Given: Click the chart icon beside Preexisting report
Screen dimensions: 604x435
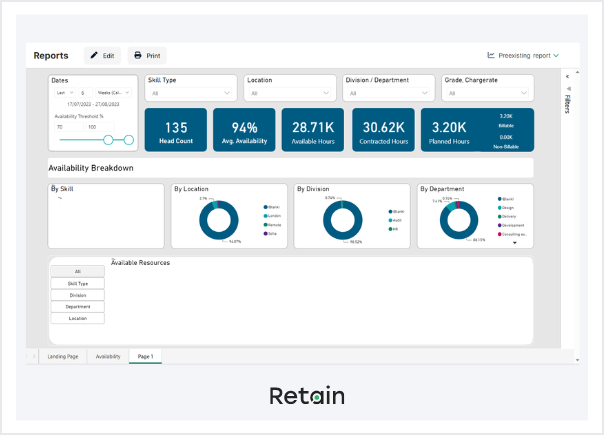Looking at the screenshot, I should point(491,56).
